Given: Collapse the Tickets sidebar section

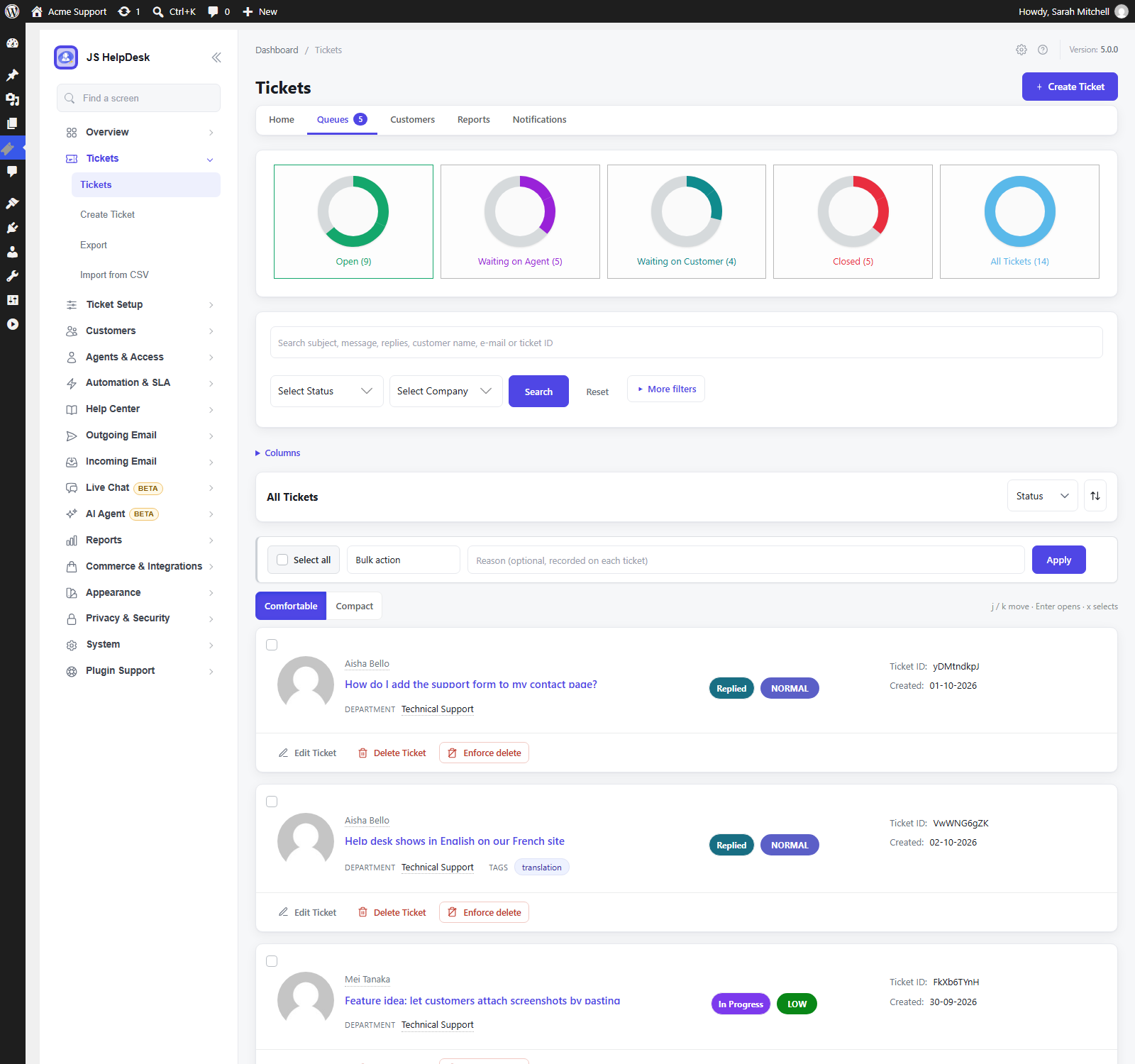Looking at the screenshot, I should tap(140, 158).
